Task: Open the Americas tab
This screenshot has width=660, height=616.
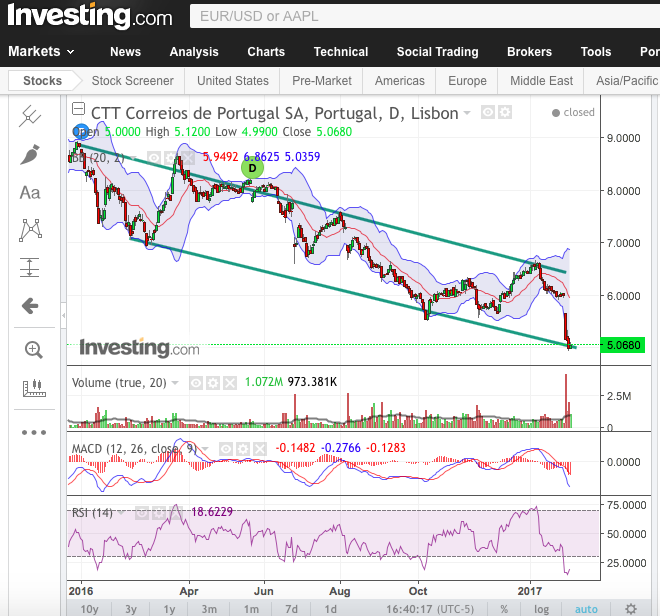Action: pyautogui.click(x=399, y=80)
